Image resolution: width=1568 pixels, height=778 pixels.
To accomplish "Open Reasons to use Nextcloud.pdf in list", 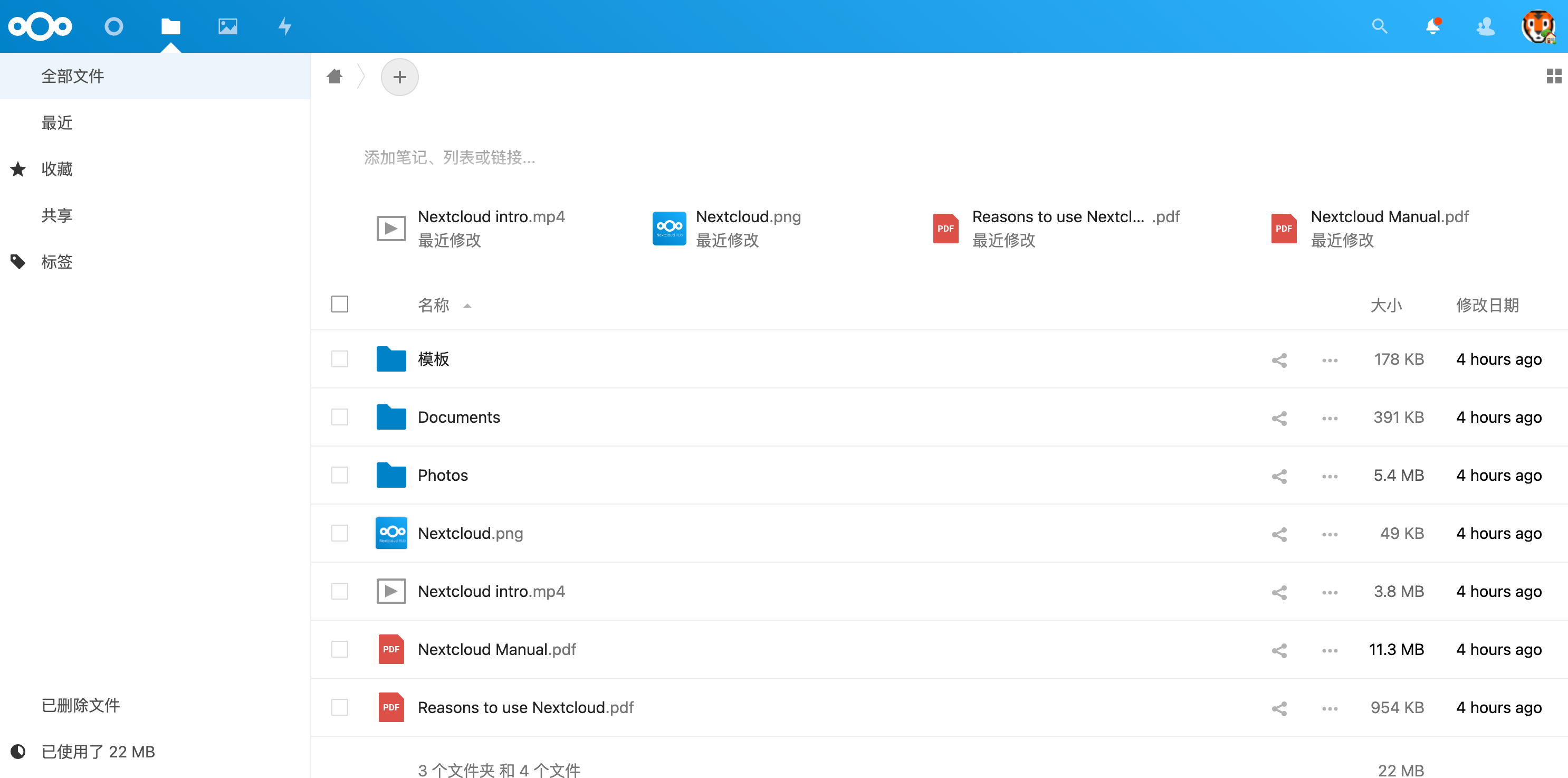I will [x=525, y=707].
